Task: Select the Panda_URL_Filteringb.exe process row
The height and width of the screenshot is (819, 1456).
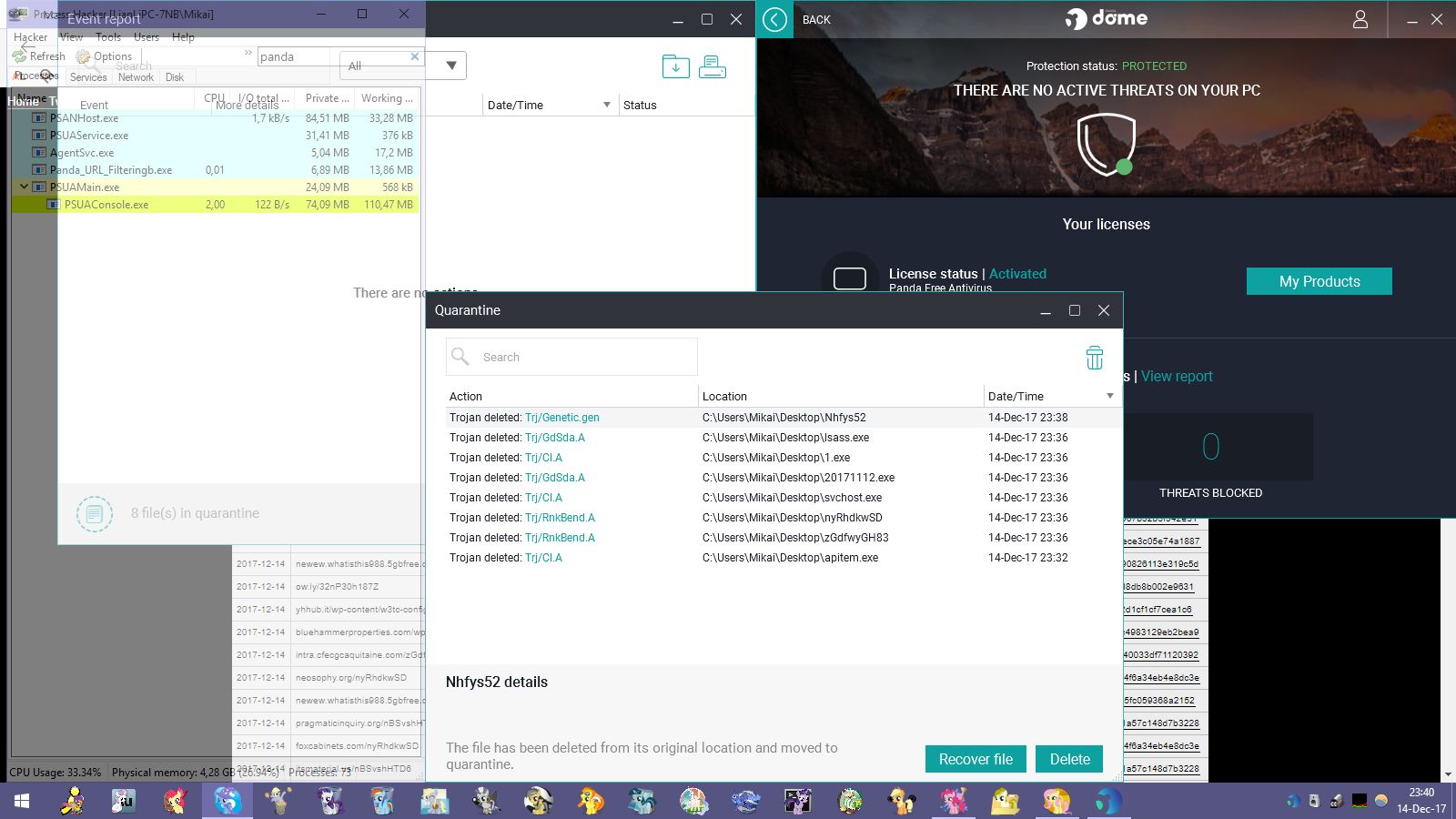Action: [x=215, y=170]
